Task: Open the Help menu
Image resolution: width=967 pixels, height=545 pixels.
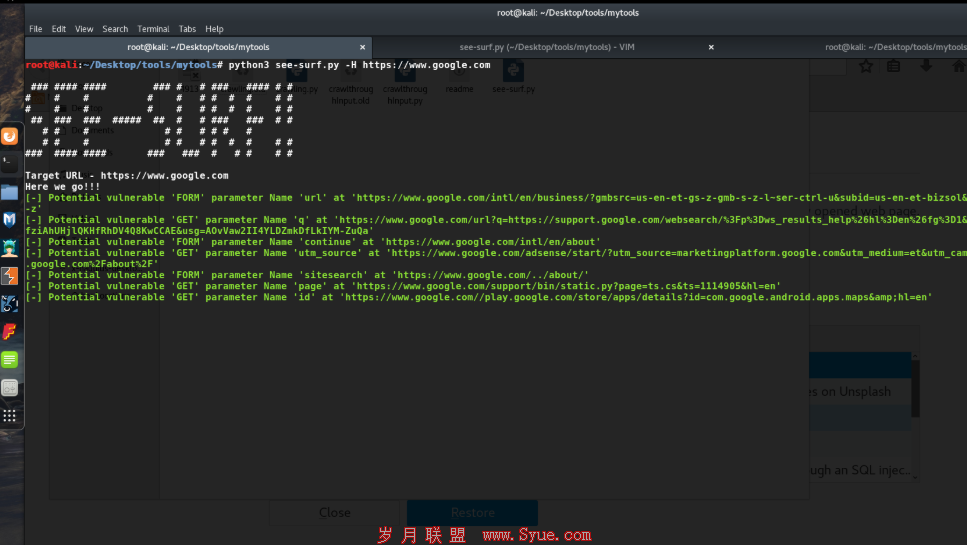Action: 214,29
